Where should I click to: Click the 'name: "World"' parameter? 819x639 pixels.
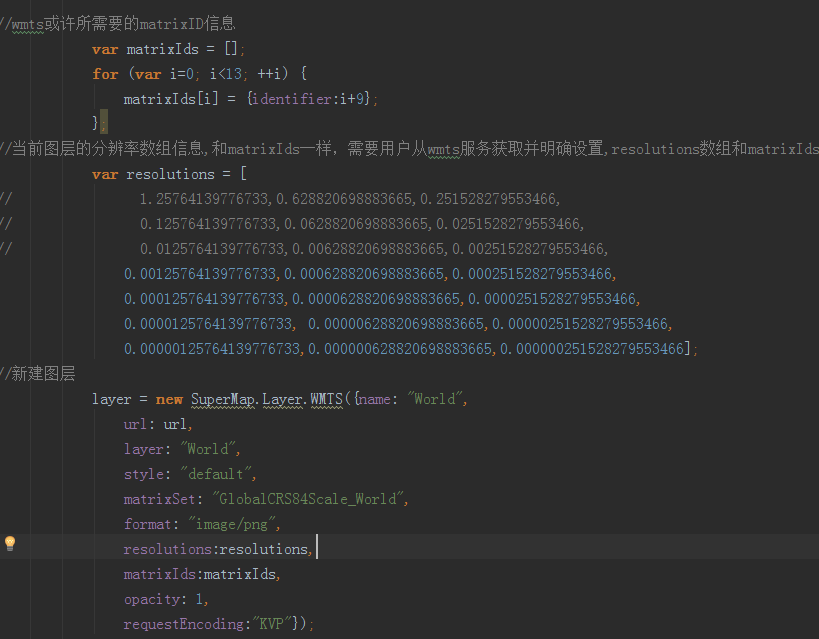(x=413, y=399)
